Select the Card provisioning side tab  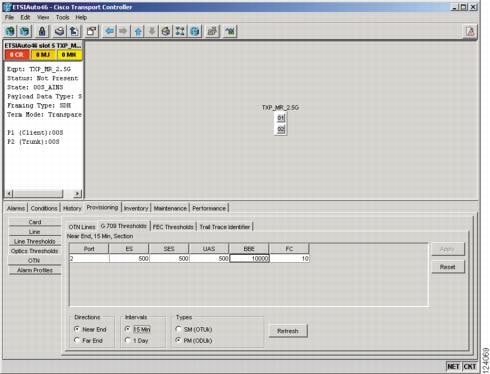35,222
